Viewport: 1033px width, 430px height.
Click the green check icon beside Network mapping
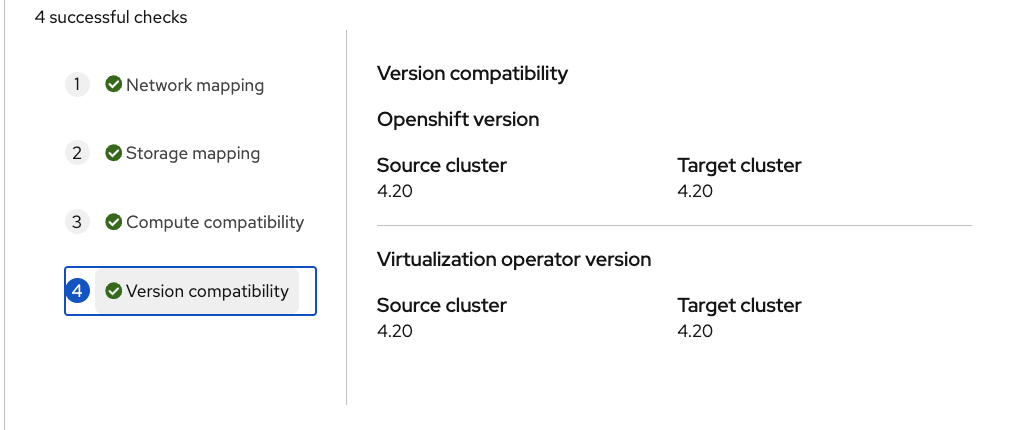tap(114, 85)
